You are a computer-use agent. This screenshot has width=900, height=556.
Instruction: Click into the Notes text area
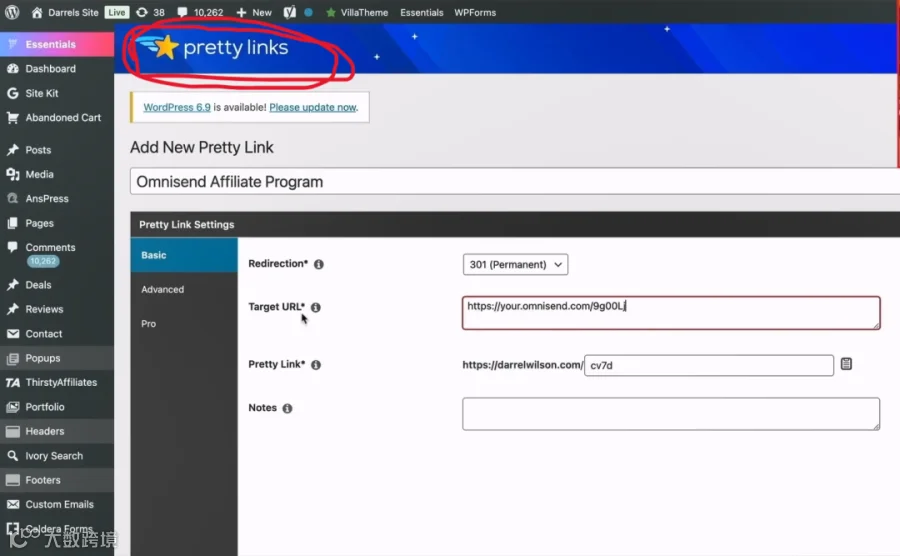click(x=671, y=414)
